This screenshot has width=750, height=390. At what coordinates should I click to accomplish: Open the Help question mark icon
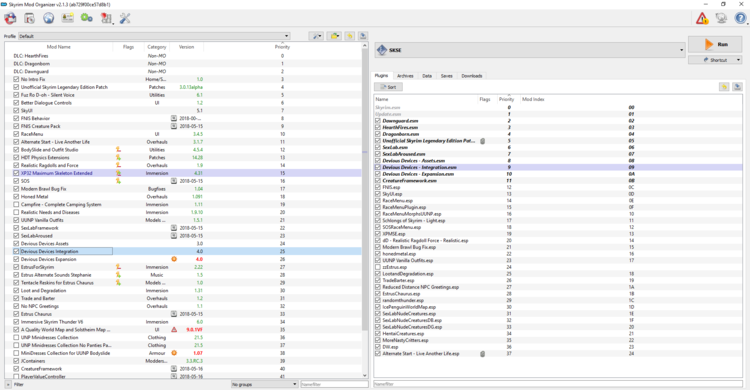[x=740, y=19]
